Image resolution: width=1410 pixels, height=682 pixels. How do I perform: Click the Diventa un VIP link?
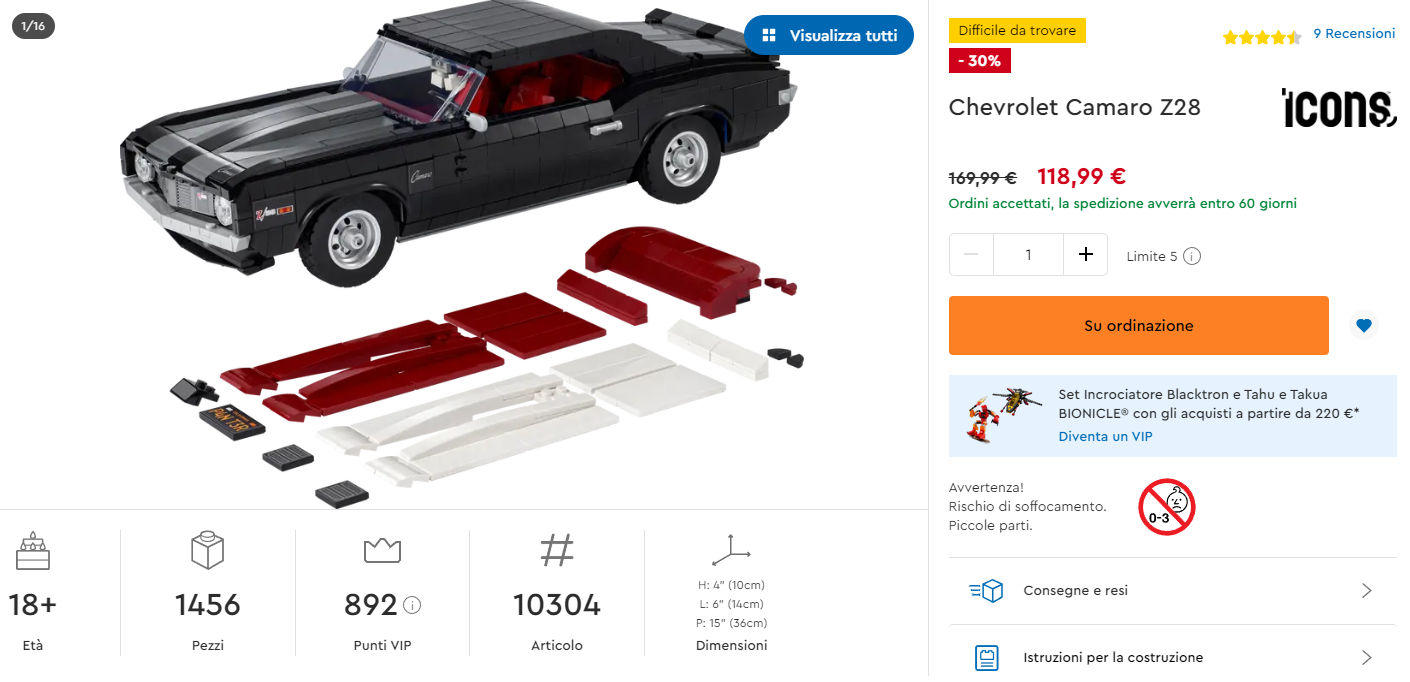[x=1105, y=436]
